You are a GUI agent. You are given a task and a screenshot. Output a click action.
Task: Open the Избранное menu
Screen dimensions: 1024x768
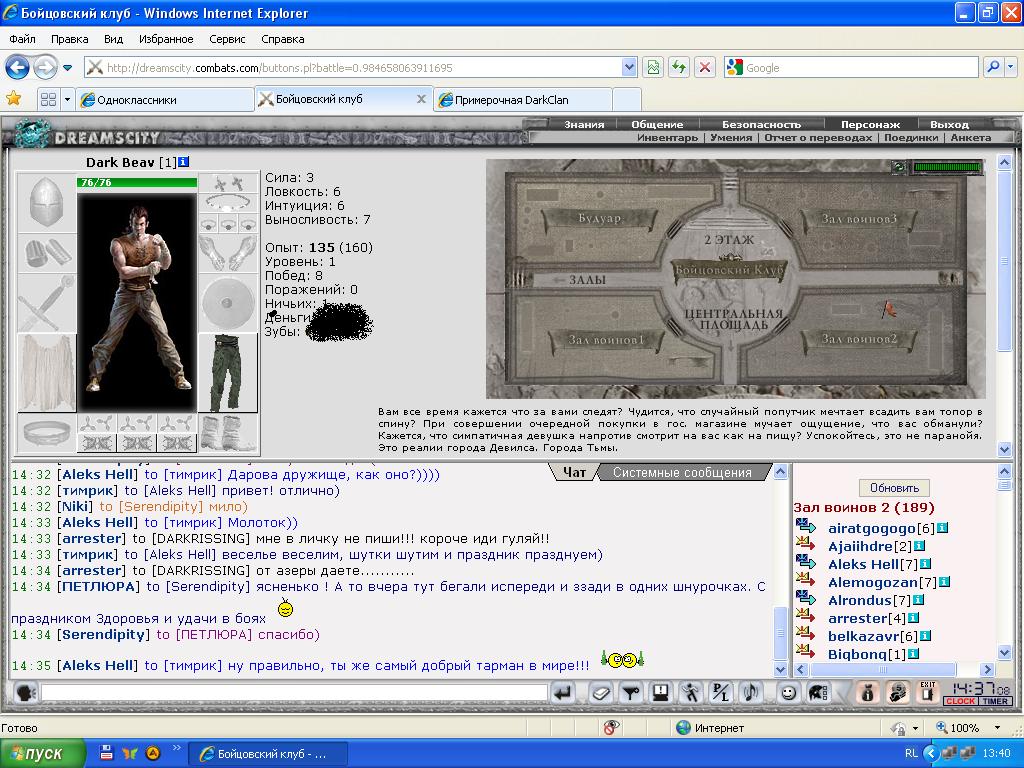pos(166,39)
